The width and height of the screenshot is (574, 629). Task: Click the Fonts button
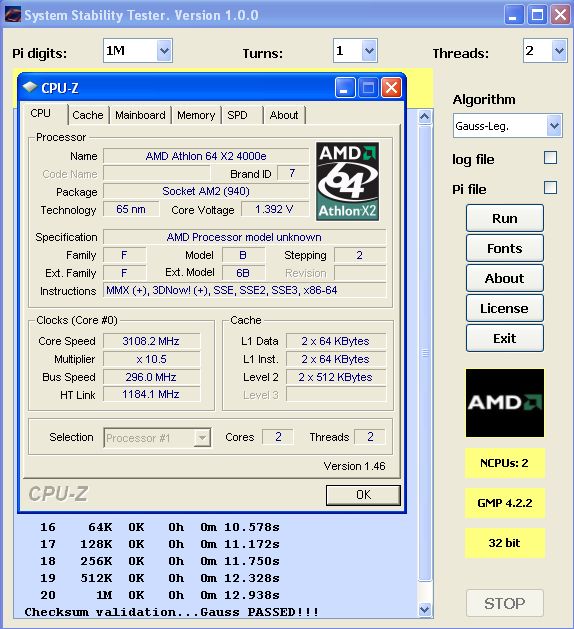click(505, 248)
